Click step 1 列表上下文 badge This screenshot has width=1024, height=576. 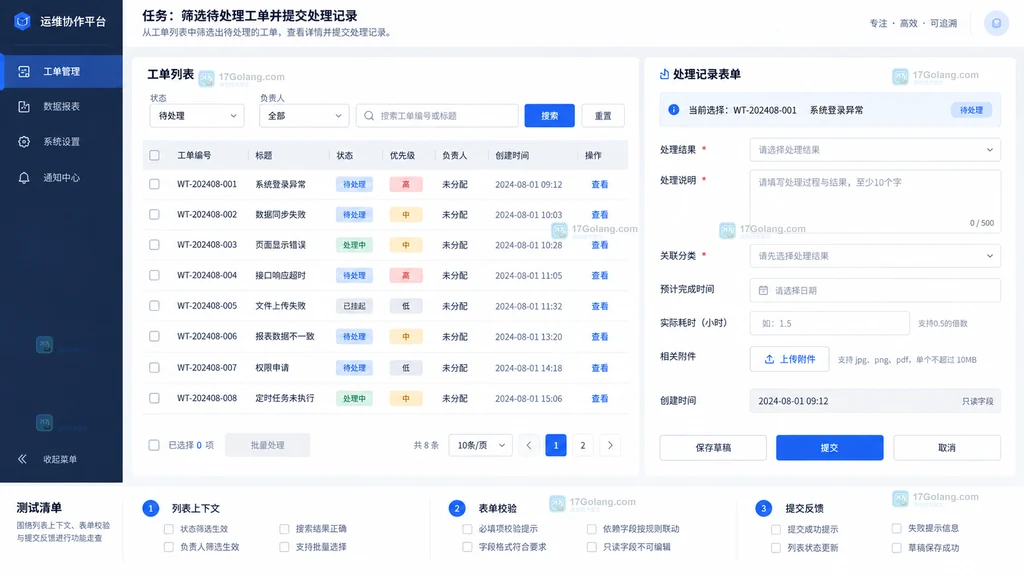click(x=150, y=508)
